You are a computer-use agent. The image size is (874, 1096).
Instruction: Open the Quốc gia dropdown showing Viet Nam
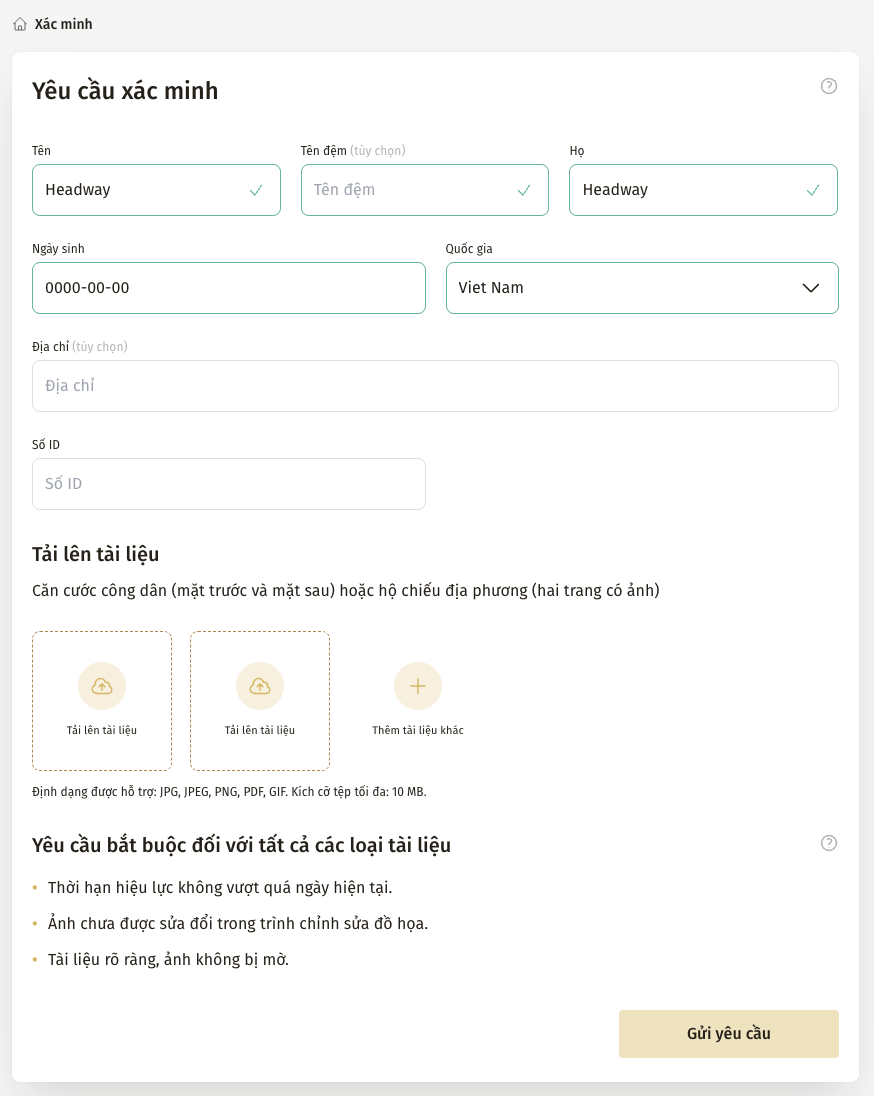click(620, 288)
